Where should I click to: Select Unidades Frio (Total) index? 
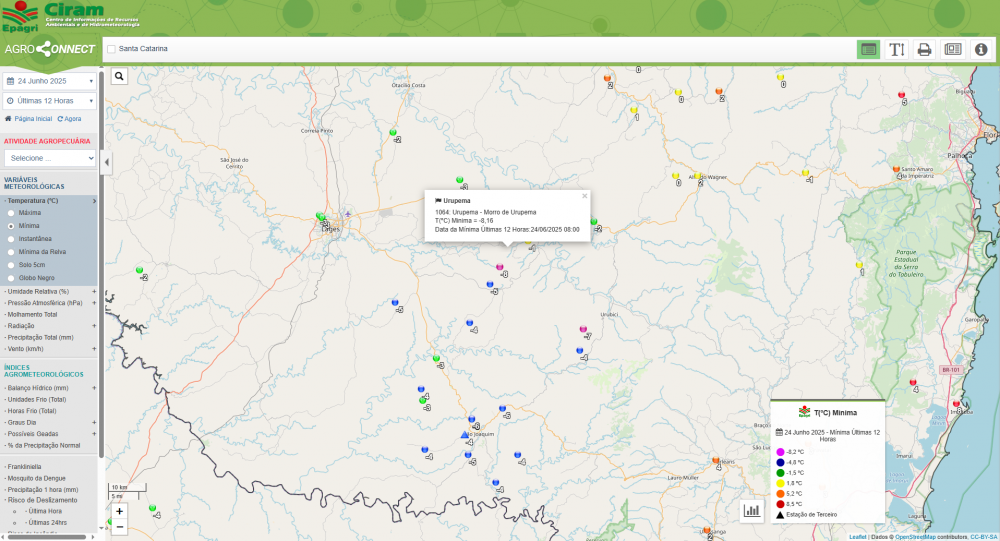tap(37, 399)
